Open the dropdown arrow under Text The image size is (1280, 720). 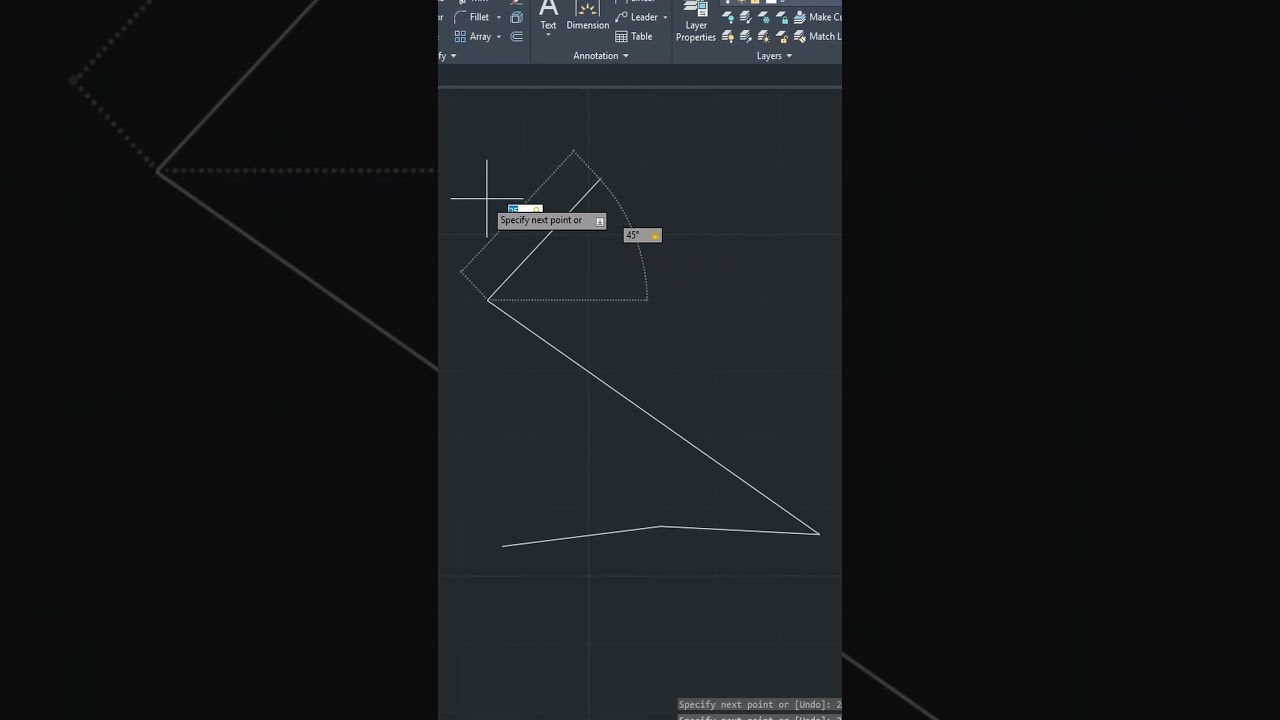[x=548, y=35]
